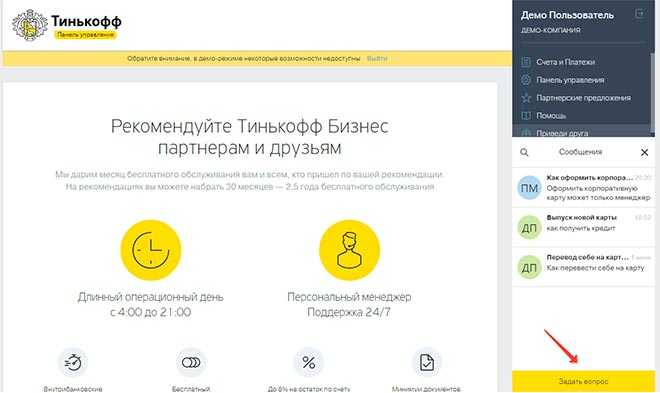Click text Поддержка 24/7

tap(349, 312)
